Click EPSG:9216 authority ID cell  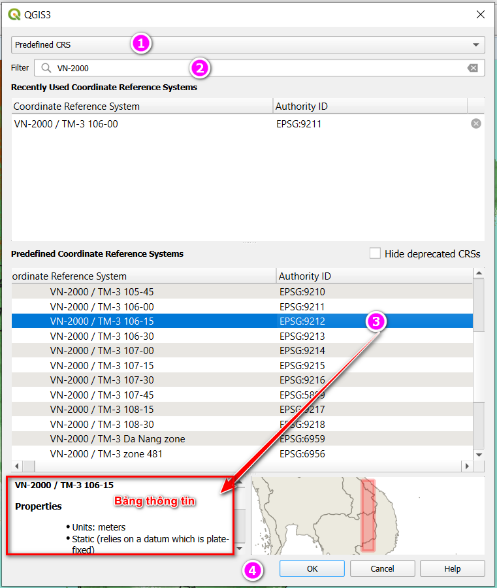click(x=302, y=380)
